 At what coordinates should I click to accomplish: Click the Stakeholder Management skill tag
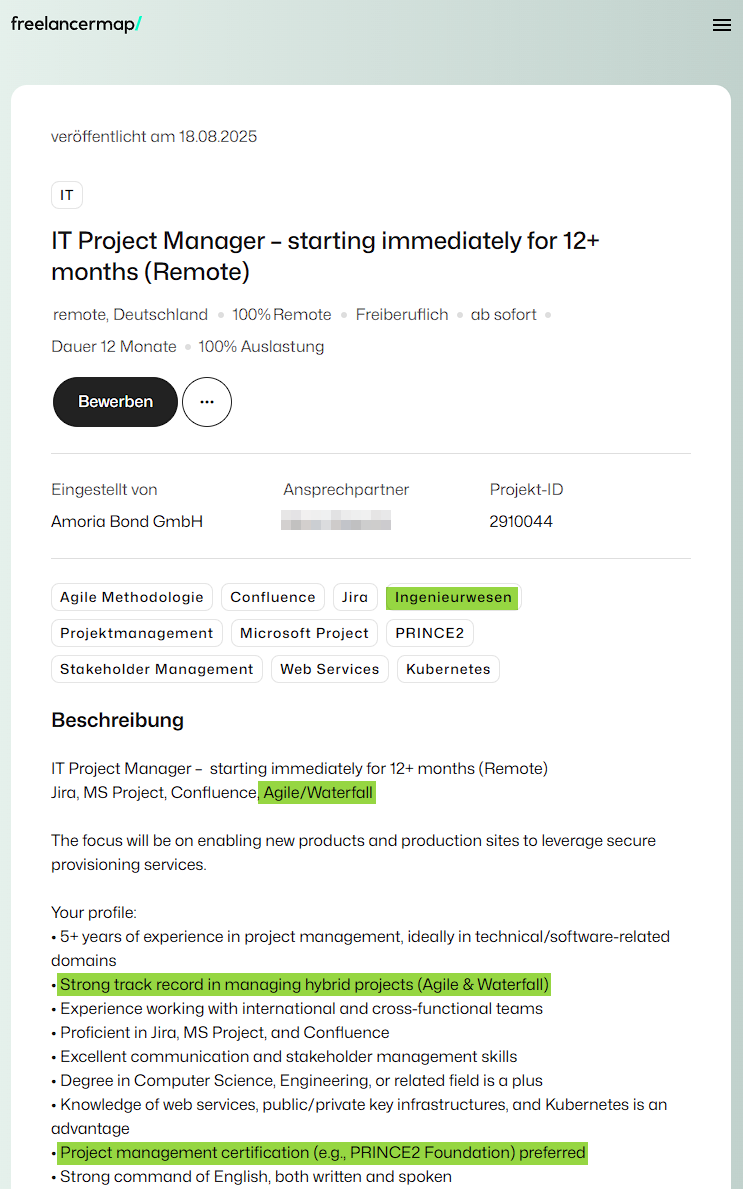(x=157, y=669)
